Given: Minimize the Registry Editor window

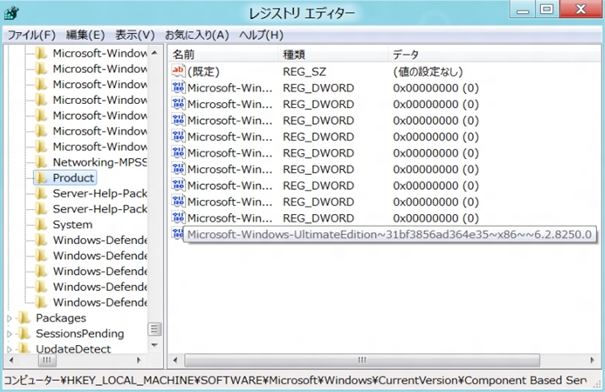Looking at the screenshot, I should (522, 9).
